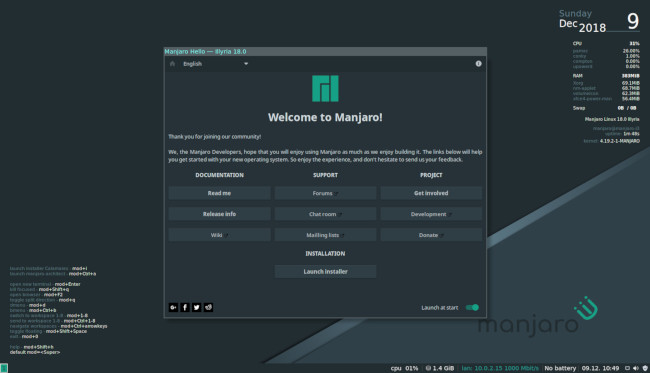
Task: Click the date and time 09.12. 10:49
Action: point(600,368)
